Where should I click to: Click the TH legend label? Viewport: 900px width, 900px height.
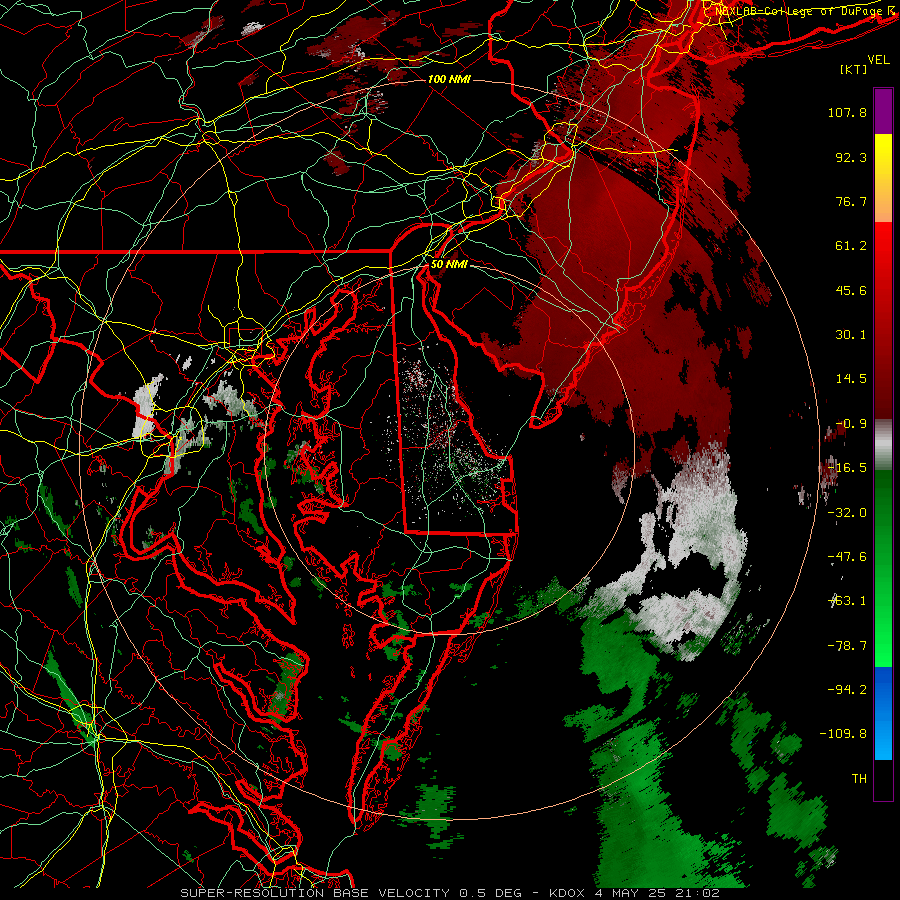point(859,779)
